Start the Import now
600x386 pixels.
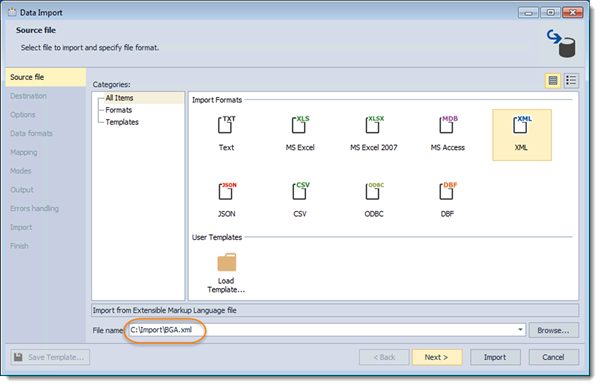[x=495, y=357]
